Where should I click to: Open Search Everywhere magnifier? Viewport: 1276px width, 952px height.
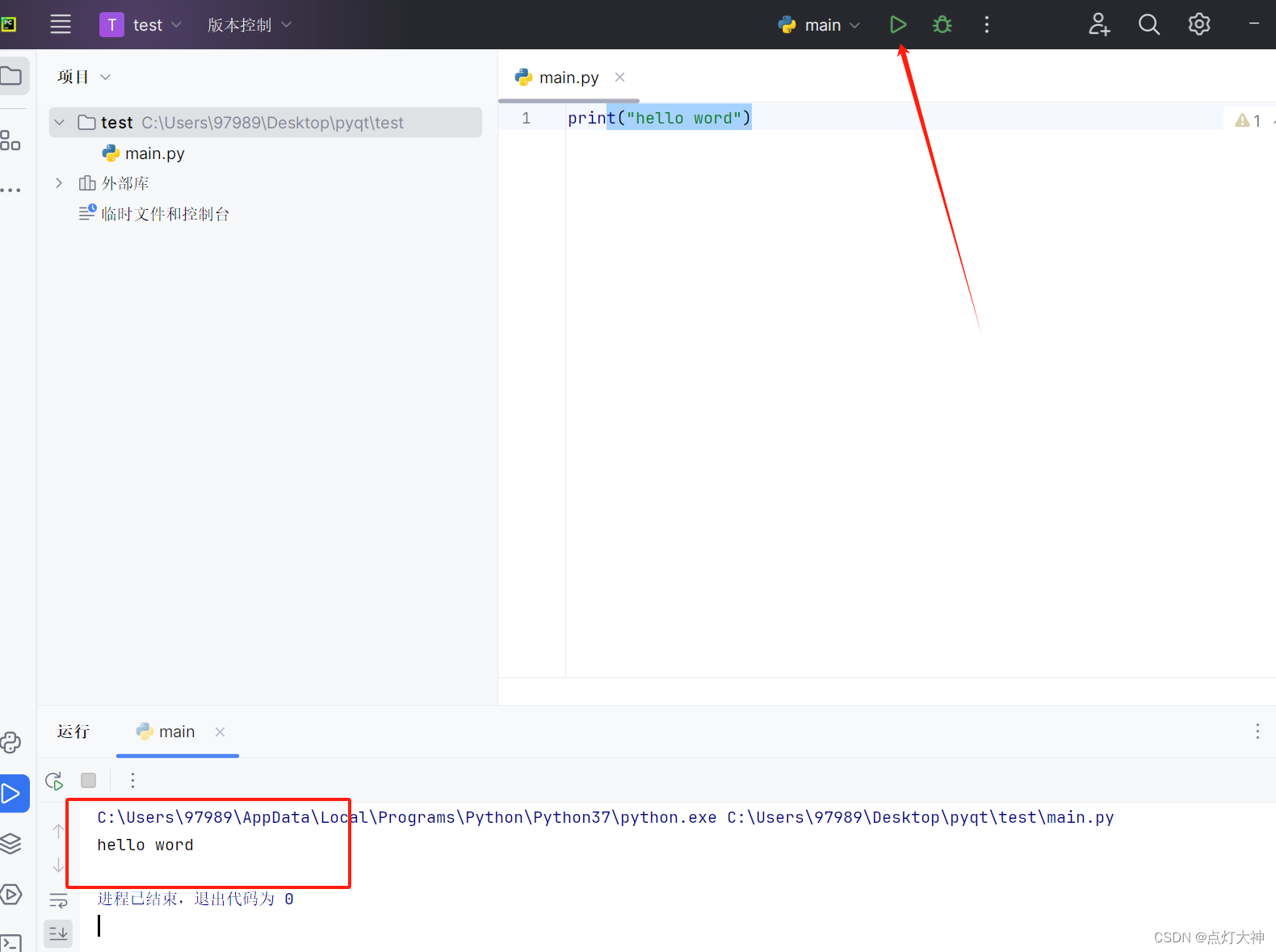click(x=1148, y=24)
